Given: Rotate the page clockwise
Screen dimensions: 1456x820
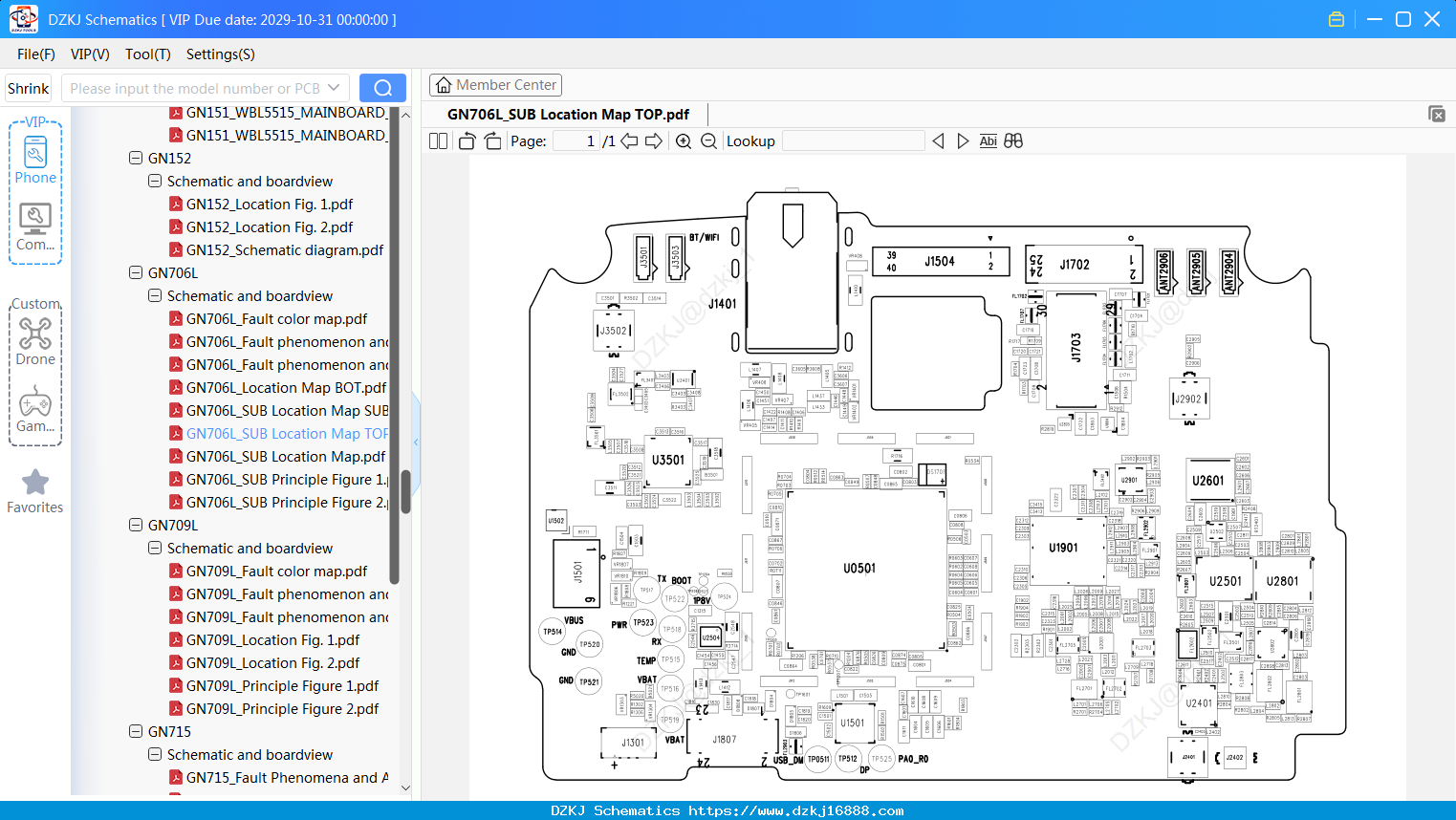Looking at the screenshot, I should coord(493,141).
